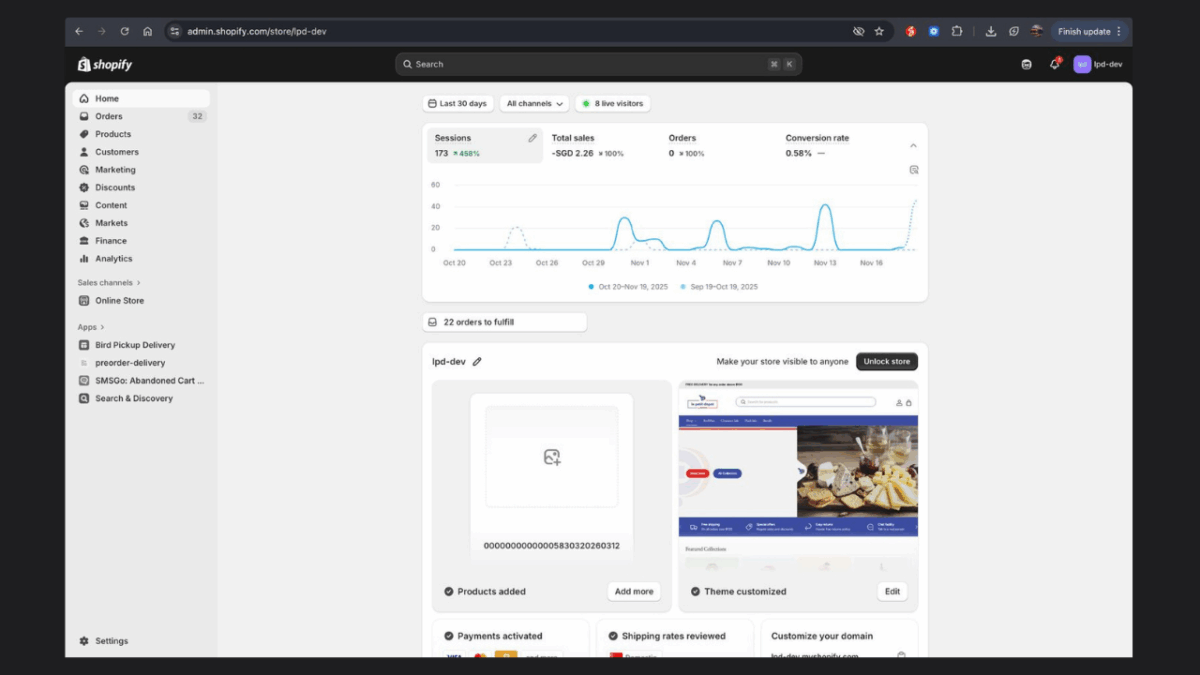The width and height of the screenshot is (1200, 675).
Task: Click the Products added checkmark
Action: click(x=448, y=591)
